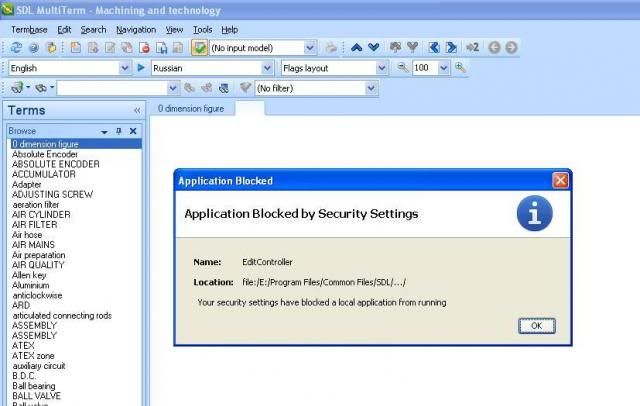Click the go to entry number icon
The height and width of the screenshot is (406, 640).
click(x=472, y=48)
